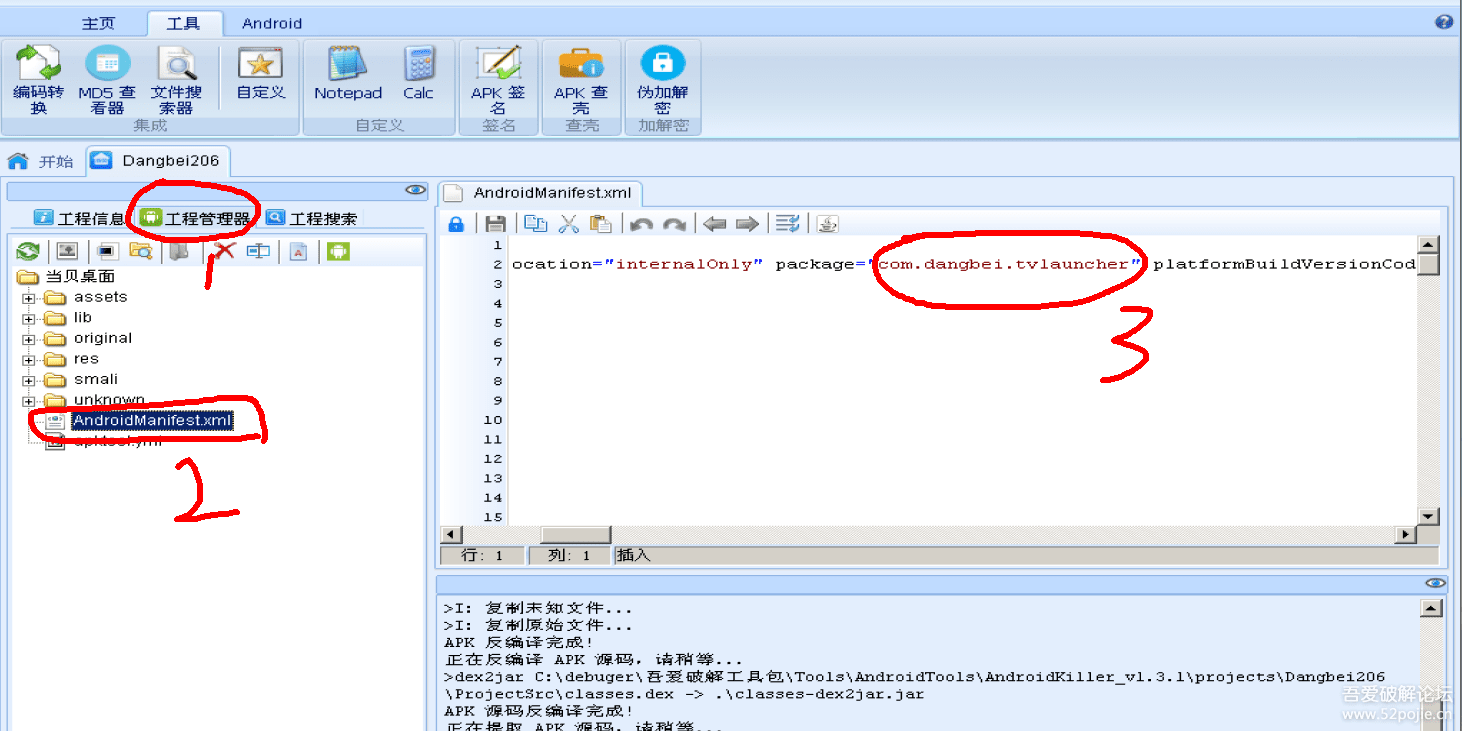1462x731 pixels.
Task: Open the 工程信息 panel tab
Action: [x=80, y=218]
